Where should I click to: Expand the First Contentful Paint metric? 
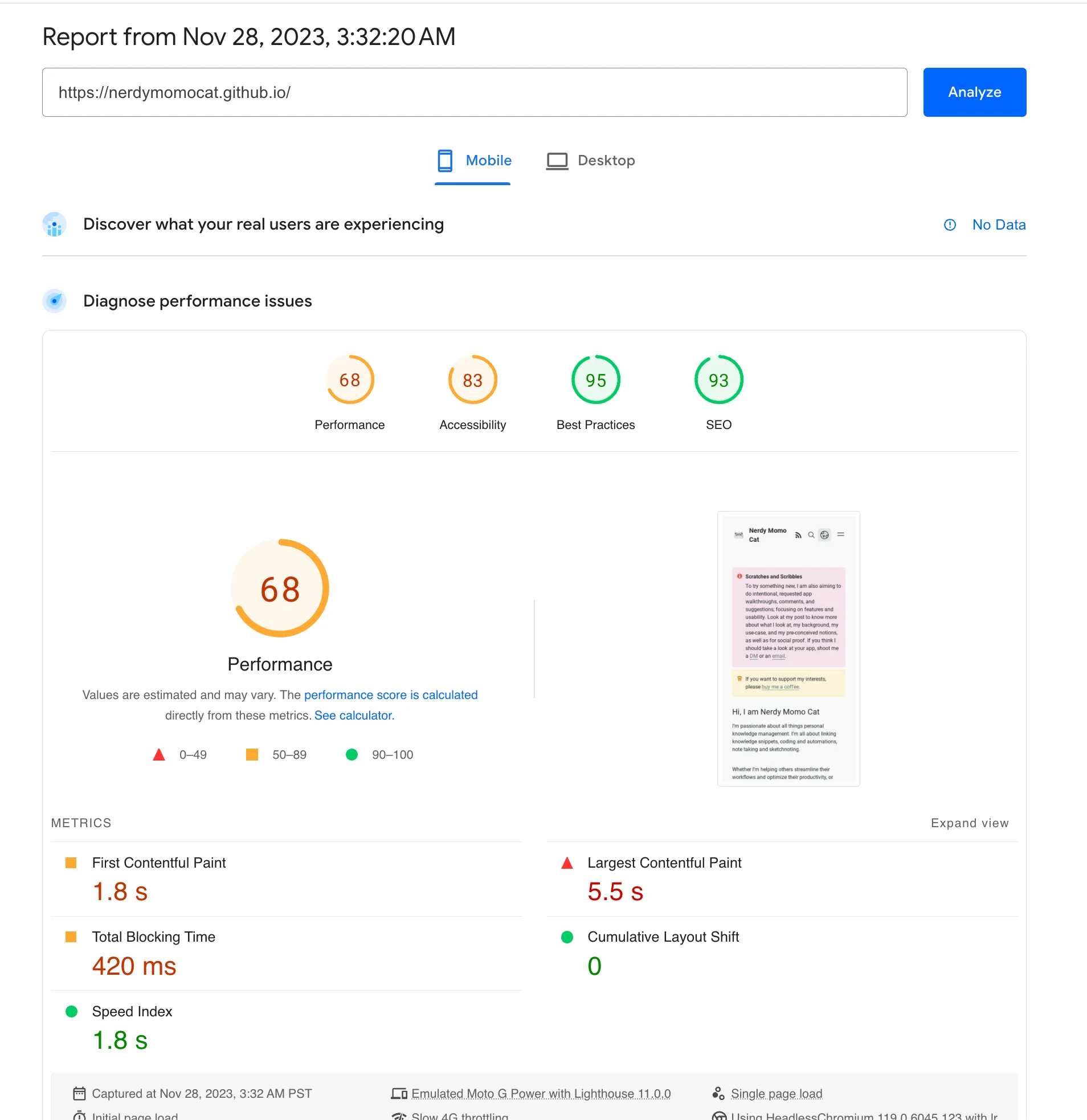pos(159,863)
